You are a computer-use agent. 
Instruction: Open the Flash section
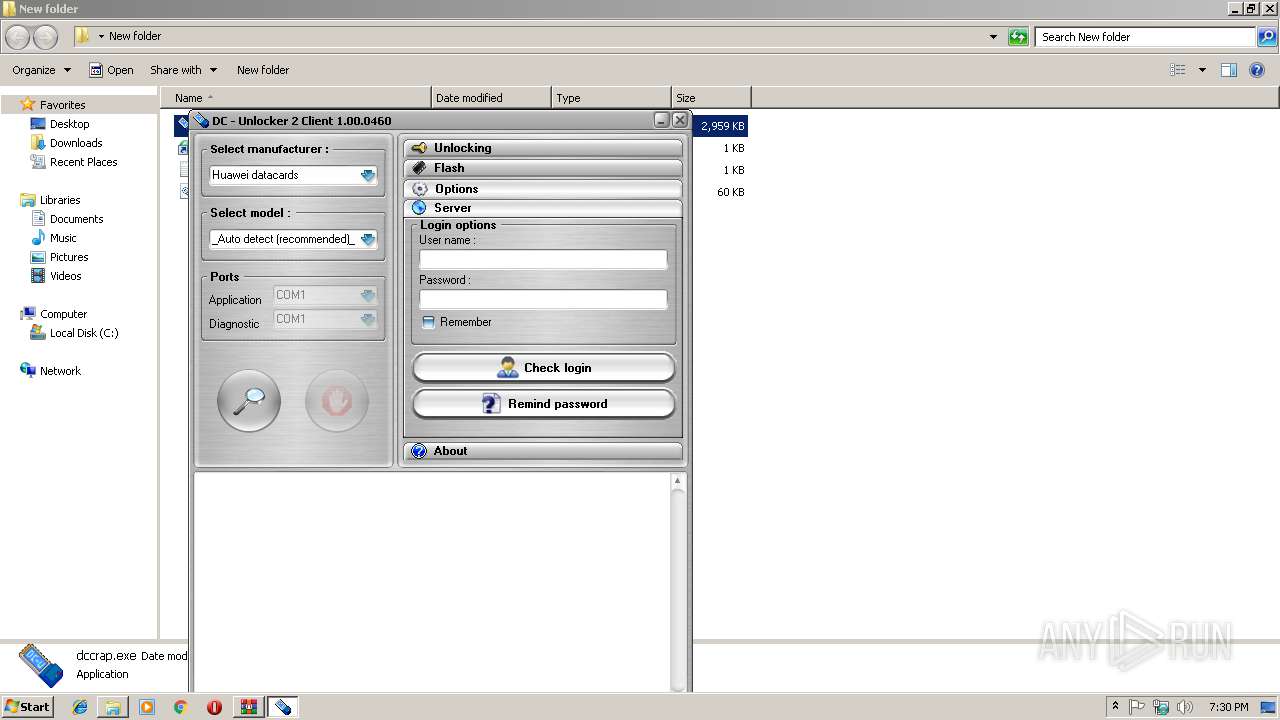pyautogui.click(x=543, y=168)
